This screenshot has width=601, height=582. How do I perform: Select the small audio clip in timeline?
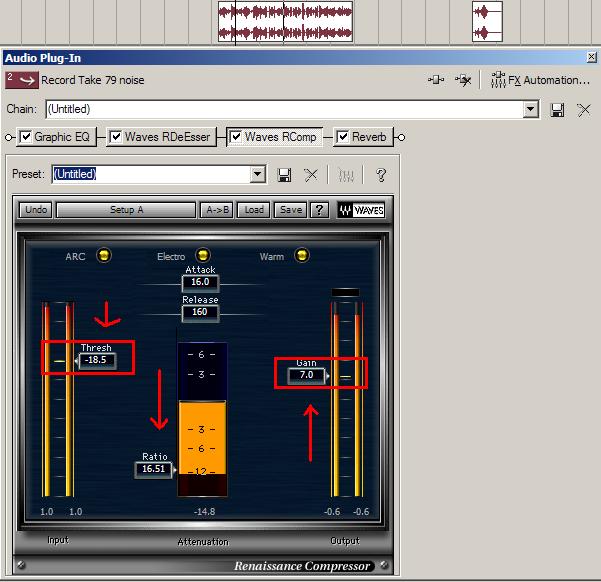pos(487,22)
